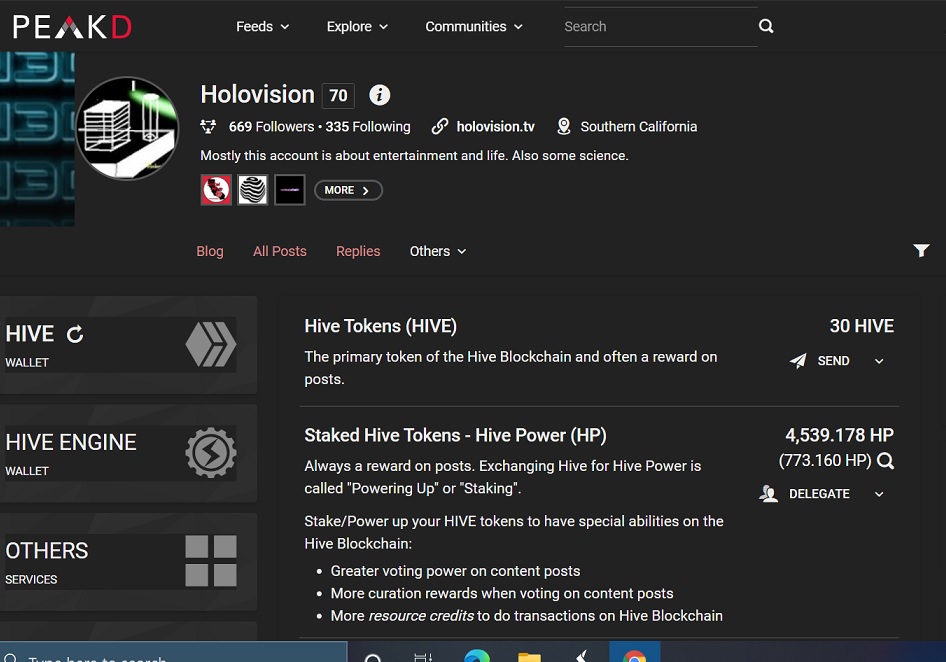Open the Explore dropdown menu
This screenshot has width=946, height=662.
(357, 27)
